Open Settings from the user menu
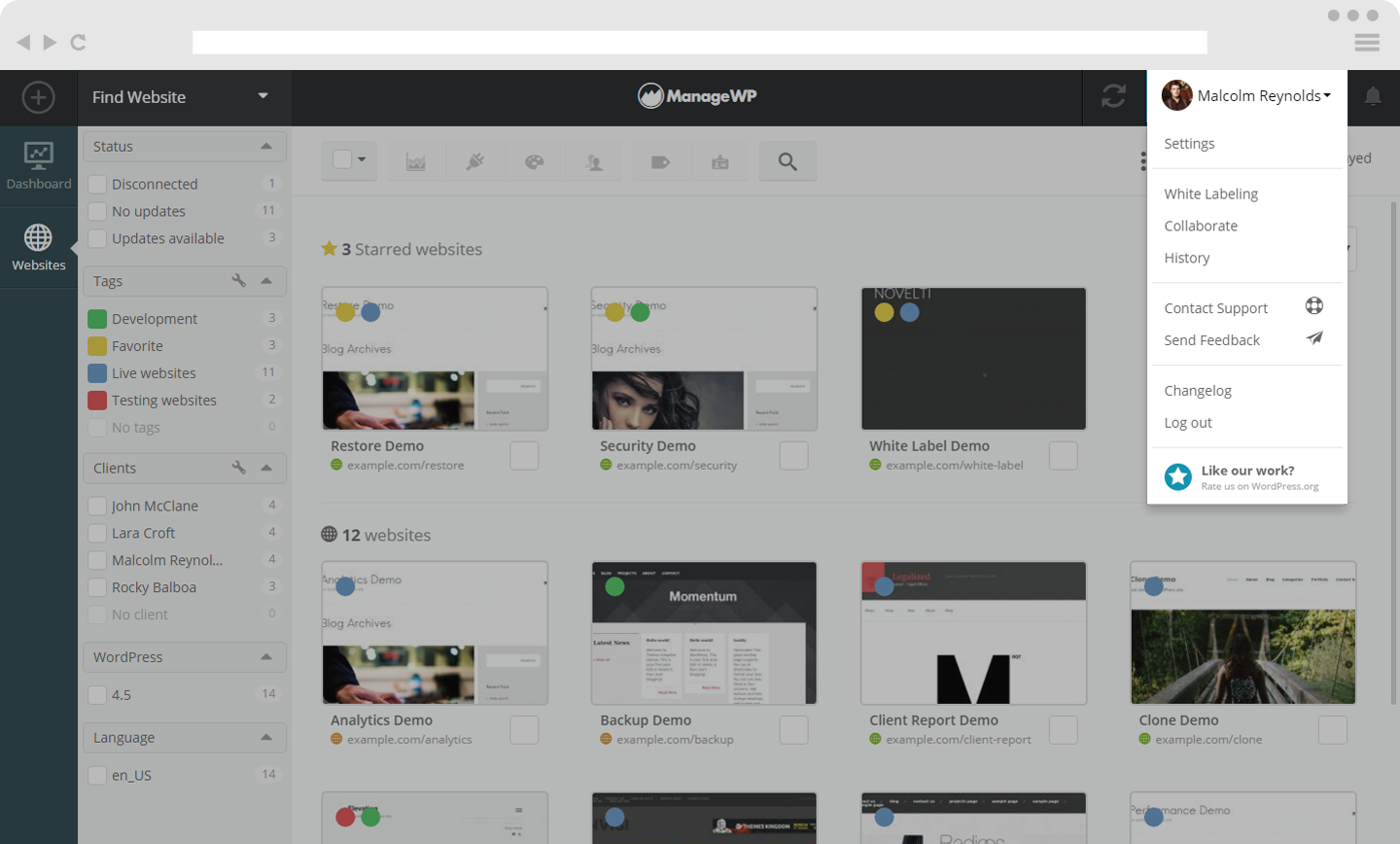The image size is (1400, 844). [1189, 143]
